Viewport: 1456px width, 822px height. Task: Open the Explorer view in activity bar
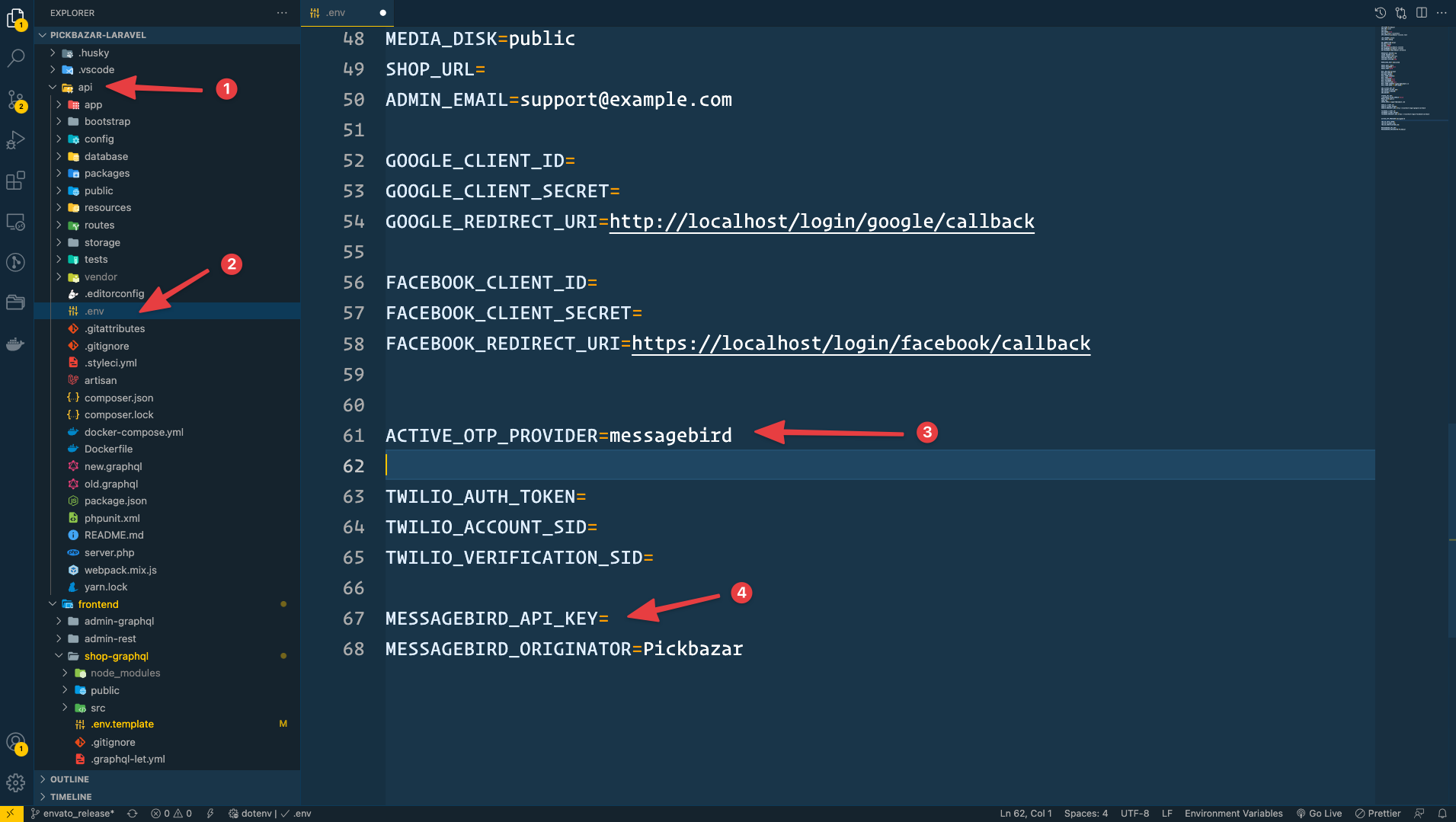[x=16, y=18]
